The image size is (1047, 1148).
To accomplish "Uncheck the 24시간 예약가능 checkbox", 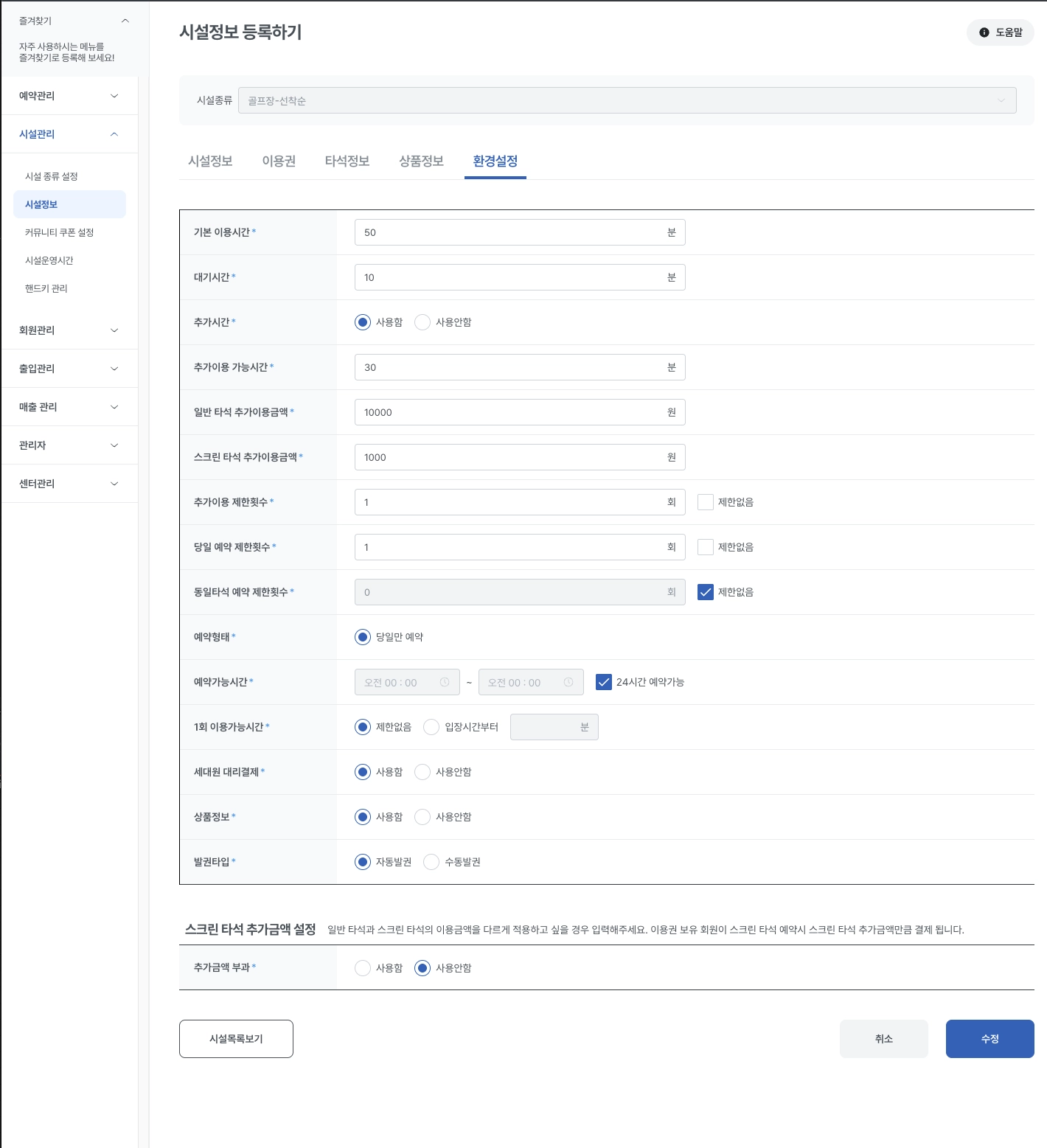I will (604, 682).
